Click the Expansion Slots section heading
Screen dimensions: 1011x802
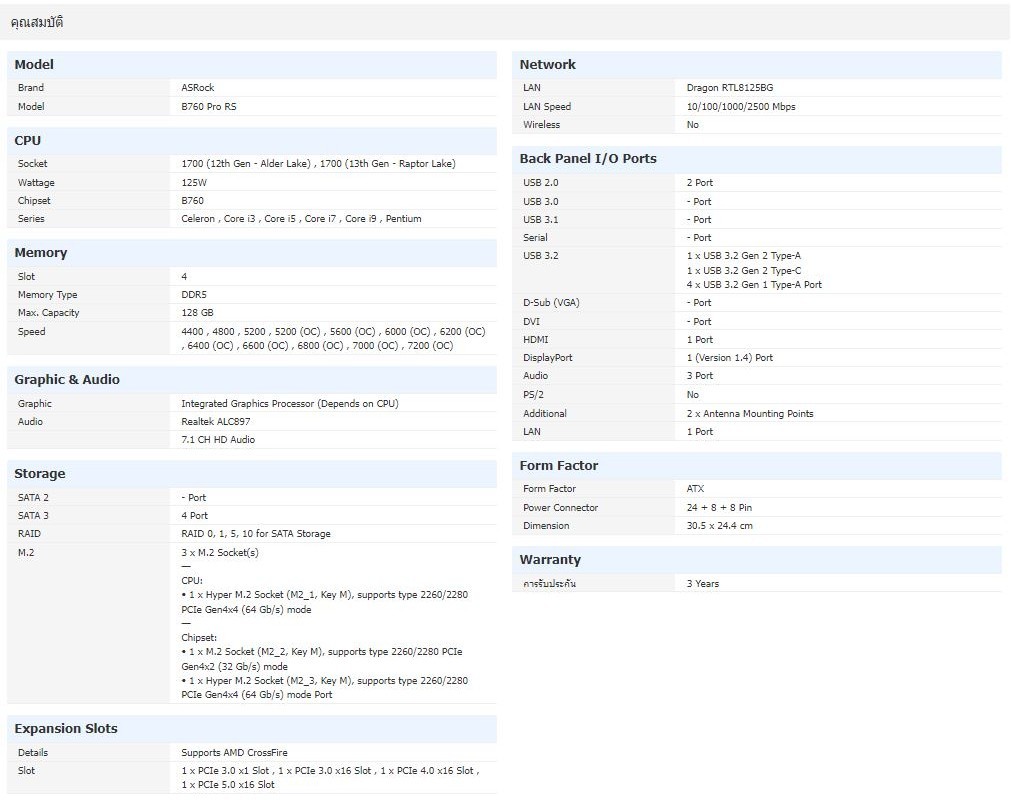coord(66,729)
